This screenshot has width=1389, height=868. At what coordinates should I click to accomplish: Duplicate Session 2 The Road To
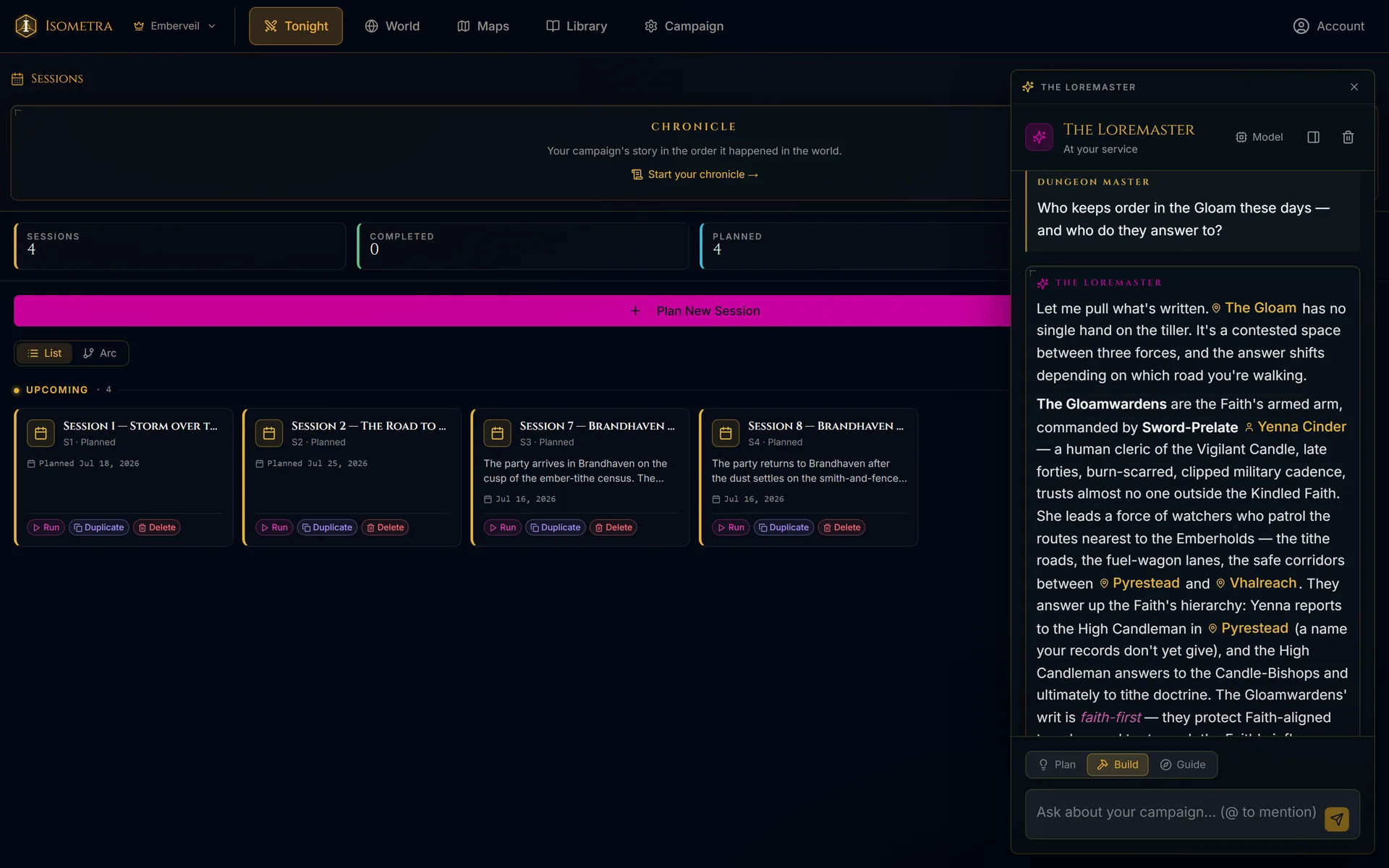pos(328,527)
